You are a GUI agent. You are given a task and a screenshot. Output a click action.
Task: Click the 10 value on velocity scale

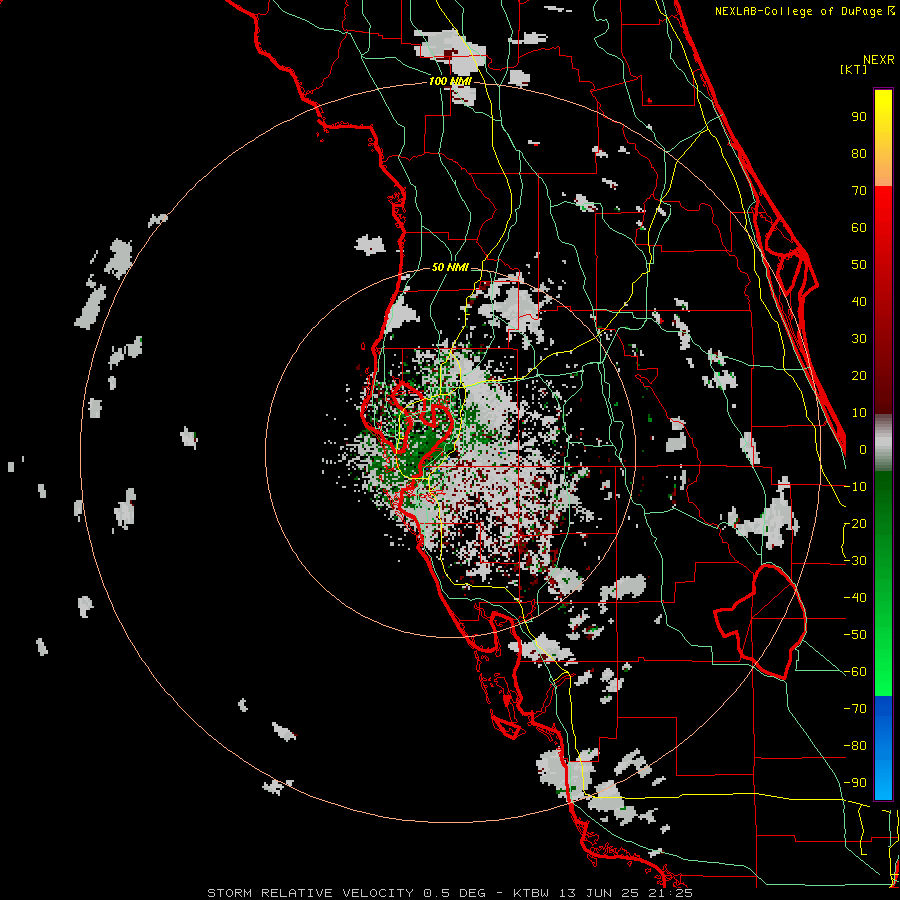tap(859, 413)
